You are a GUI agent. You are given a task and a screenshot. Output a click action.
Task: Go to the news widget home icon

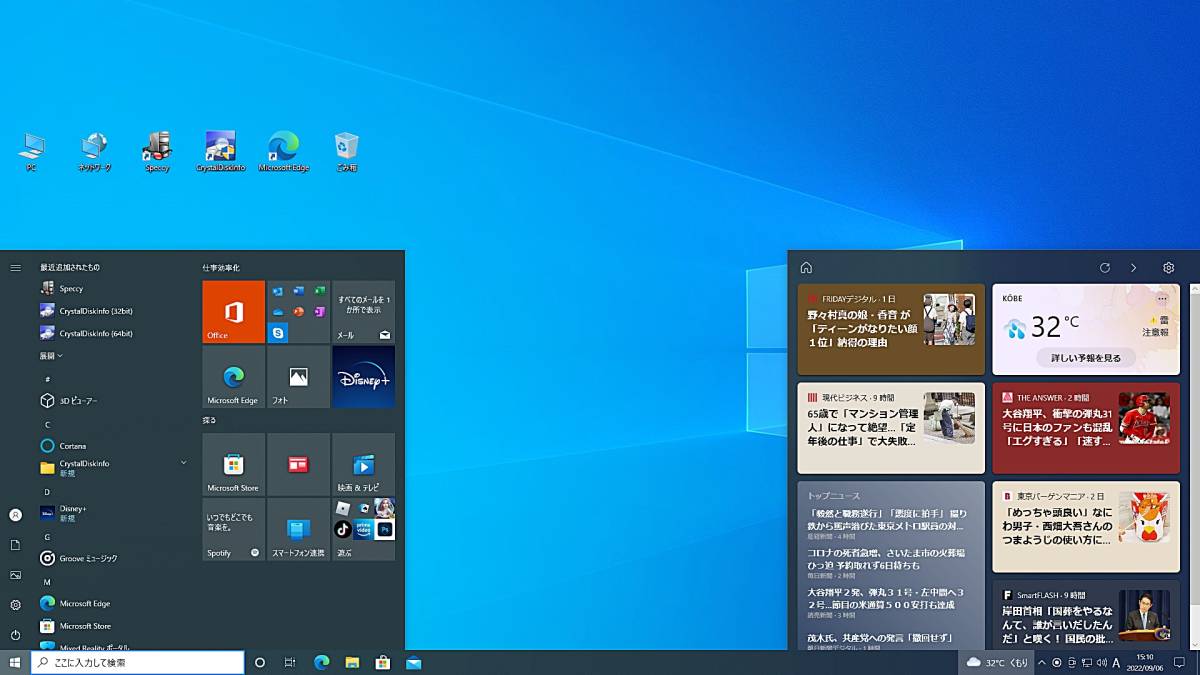[x=806, y=268]
